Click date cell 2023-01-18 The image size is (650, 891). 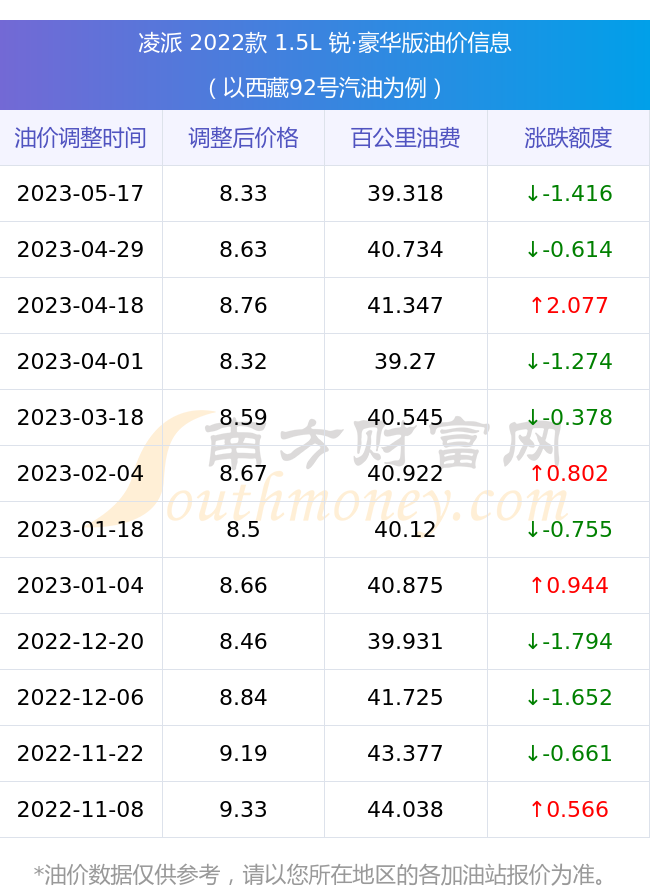(x=81, y=530)
